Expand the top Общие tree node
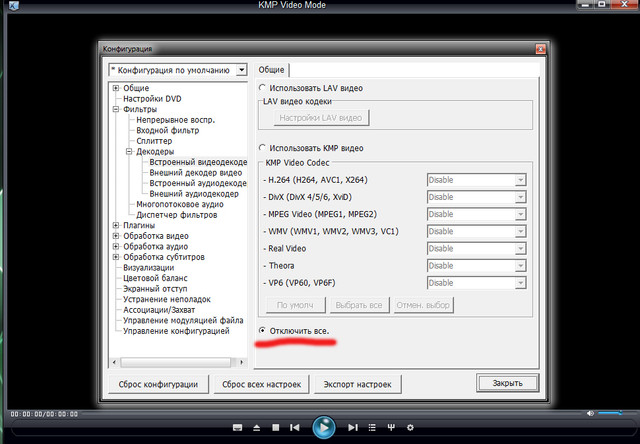Viewport: 640px width, 444px height. (x=116, y=88)
